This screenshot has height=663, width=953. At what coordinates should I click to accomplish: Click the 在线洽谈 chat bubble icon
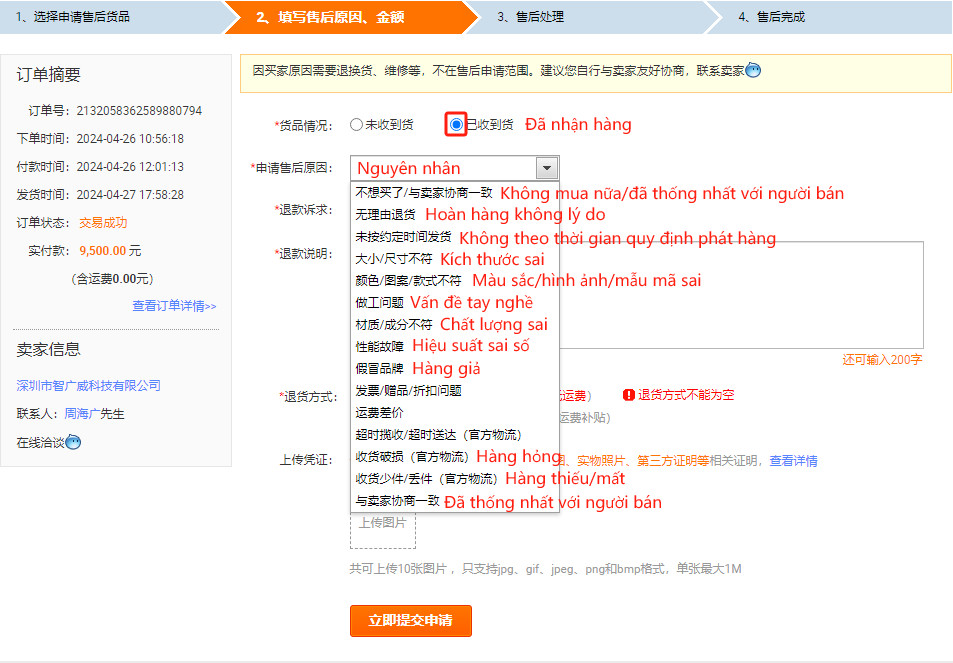pos(73,442)
